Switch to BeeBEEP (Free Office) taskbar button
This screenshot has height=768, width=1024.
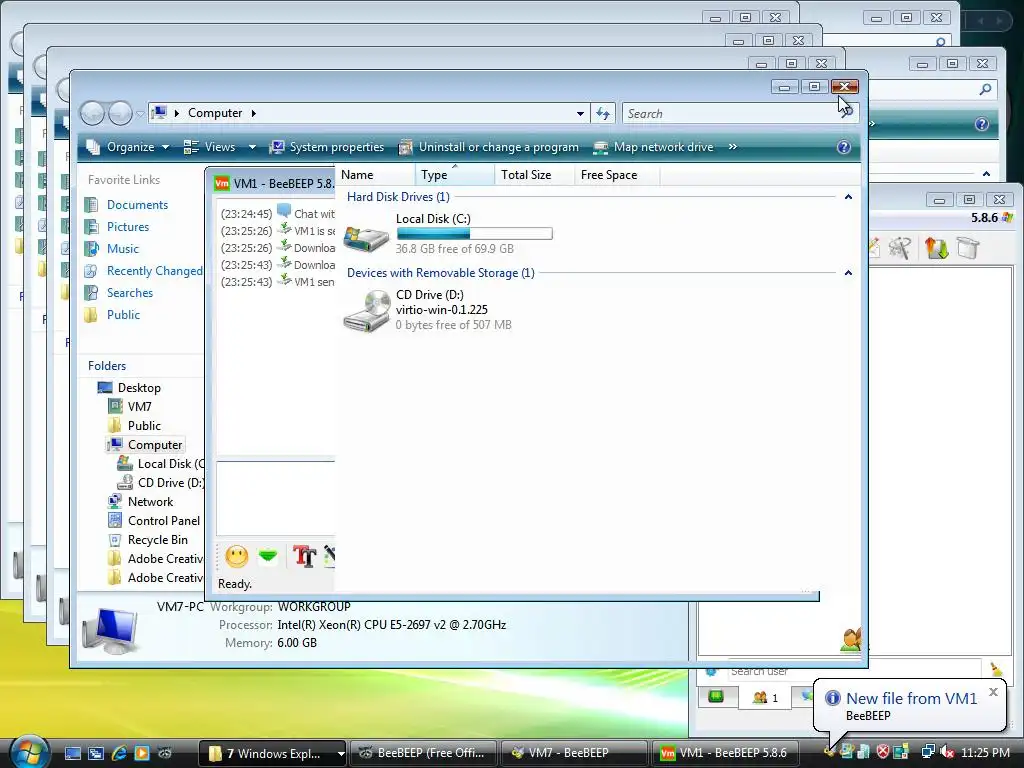point(423,753)
